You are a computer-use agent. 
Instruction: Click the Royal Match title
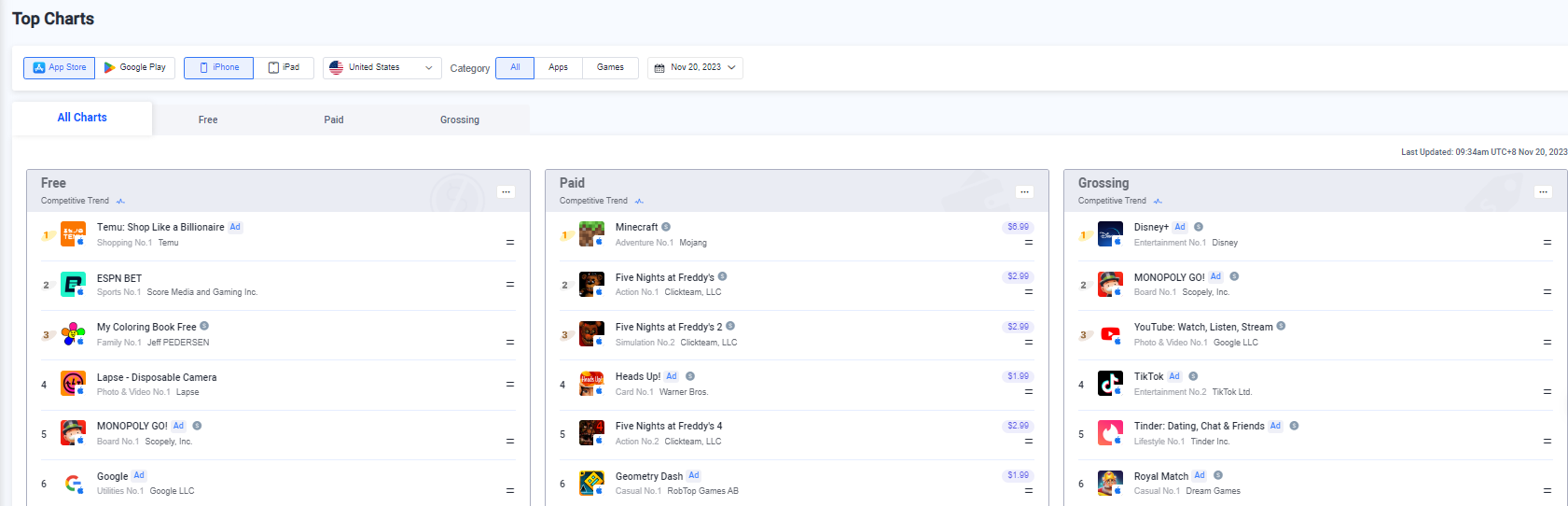(1161, 476)
